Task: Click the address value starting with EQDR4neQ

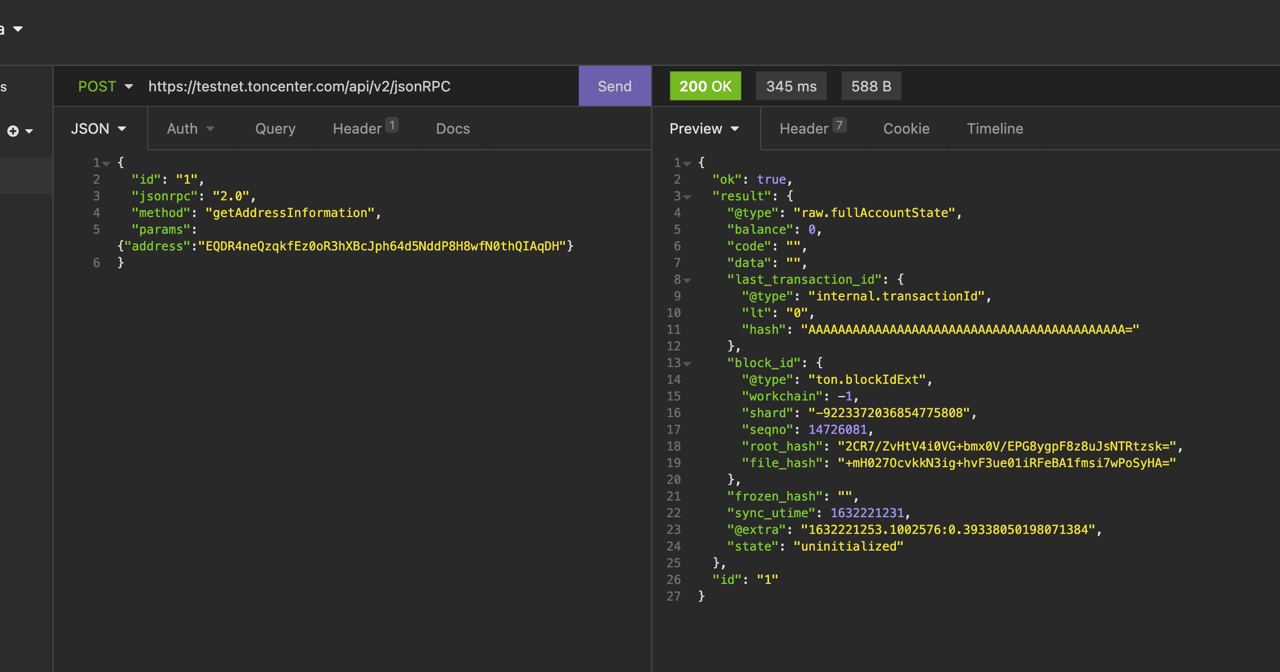Action: point(382,246)
